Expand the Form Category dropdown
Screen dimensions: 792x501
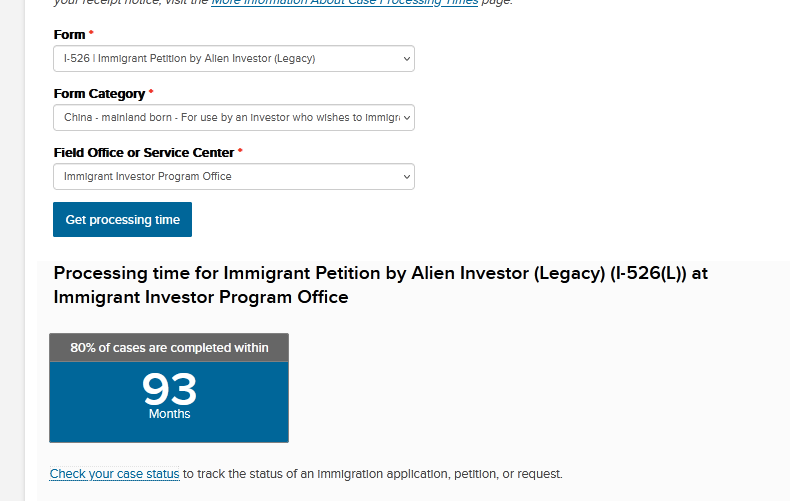pos(233,118)
